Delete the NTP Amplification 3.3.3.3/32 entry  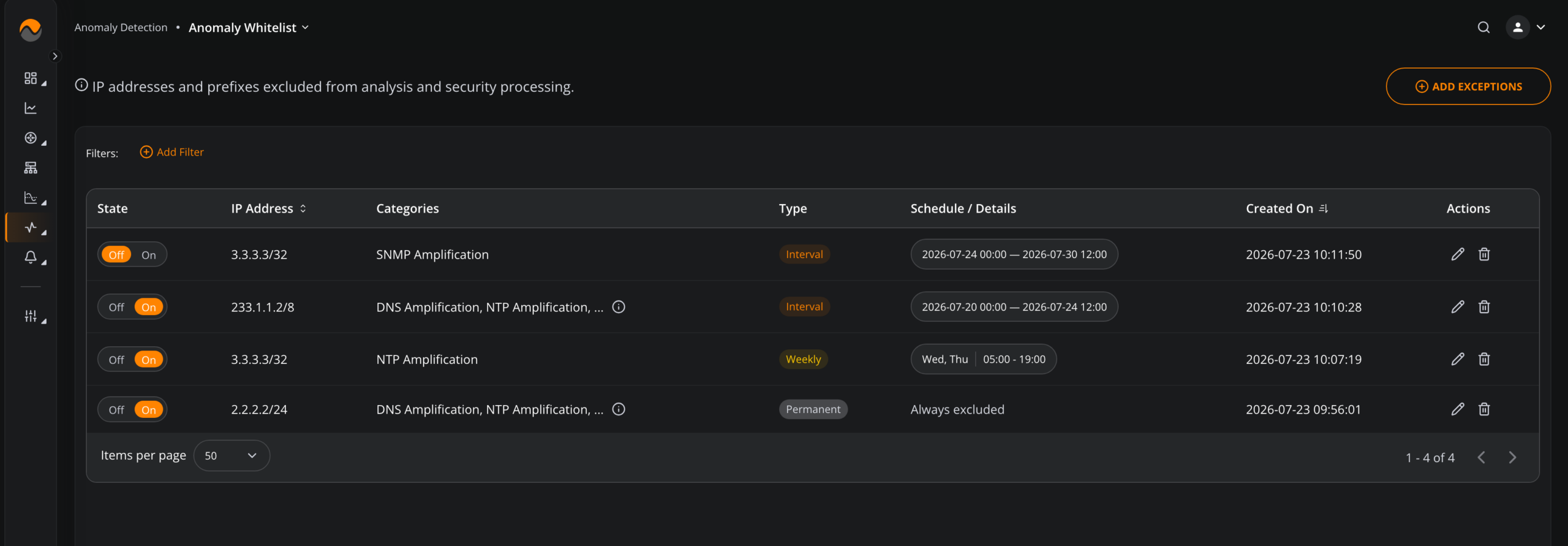tap(1484, 359)
